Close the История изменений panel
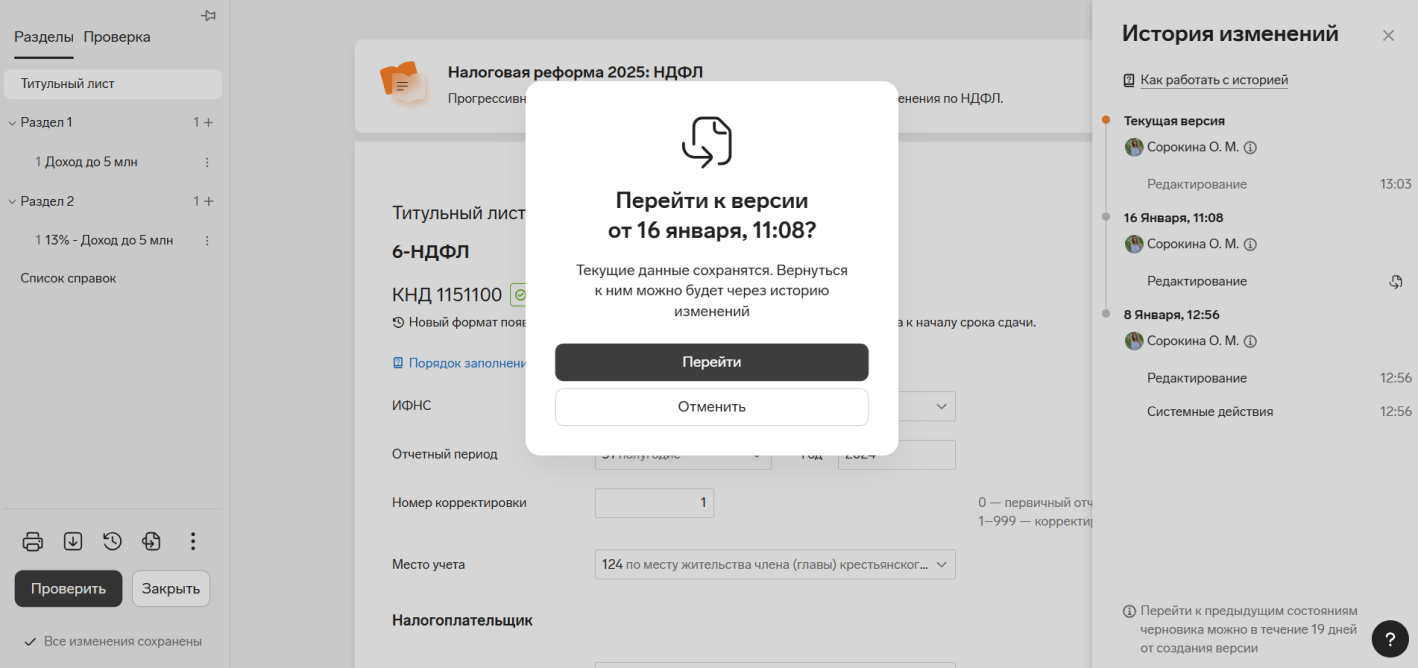Viewport: 1418px width, 668px height. [x=1388, y=36]
